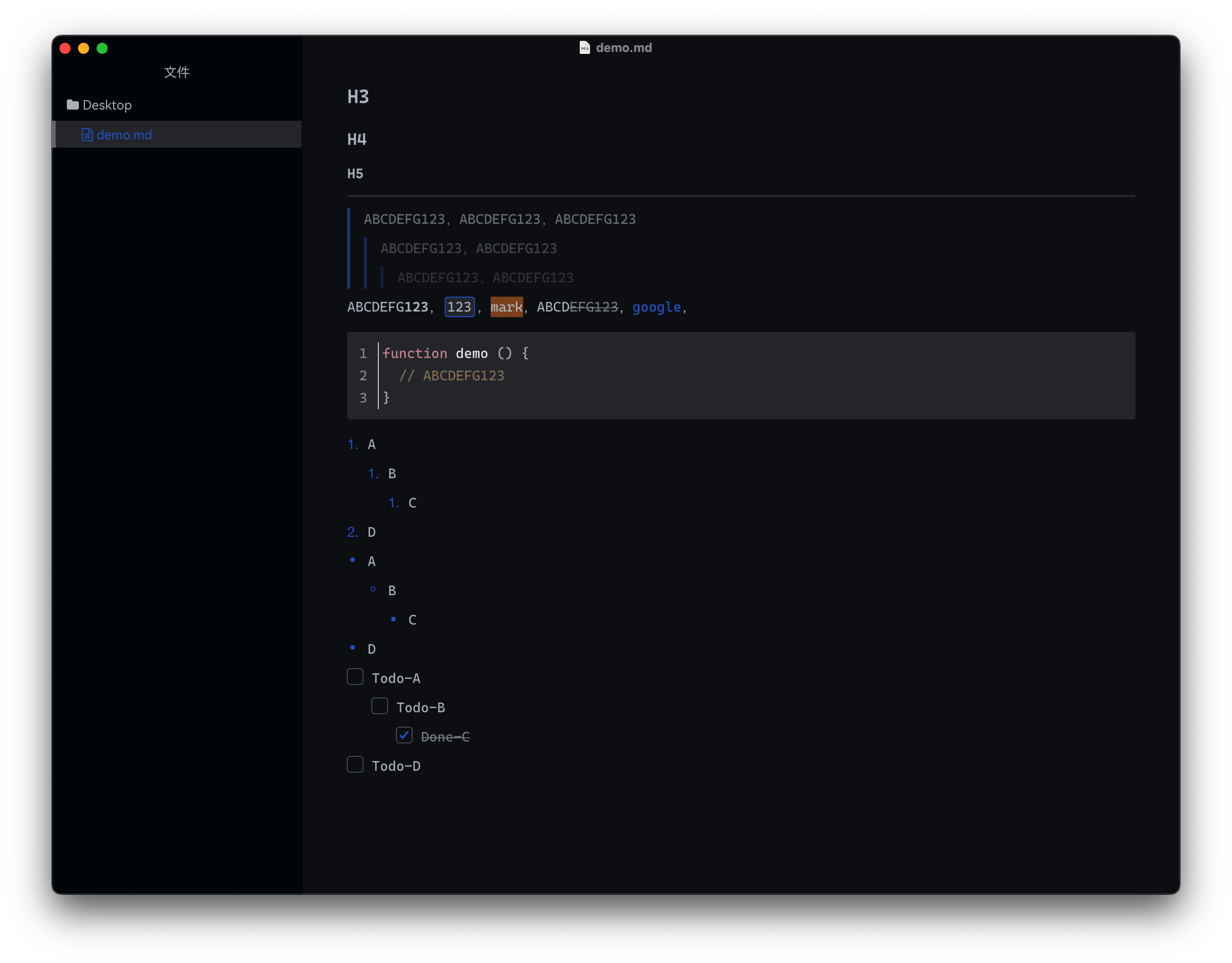Check the Todo-B checkbox
The height and width of the screenshot is (963, 1232).
pyautogui.click(x=380, y=706)
